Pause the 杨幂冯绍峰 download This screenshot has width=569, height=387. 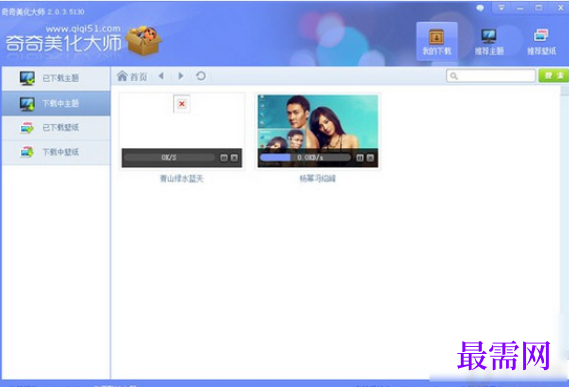point(360,158)
